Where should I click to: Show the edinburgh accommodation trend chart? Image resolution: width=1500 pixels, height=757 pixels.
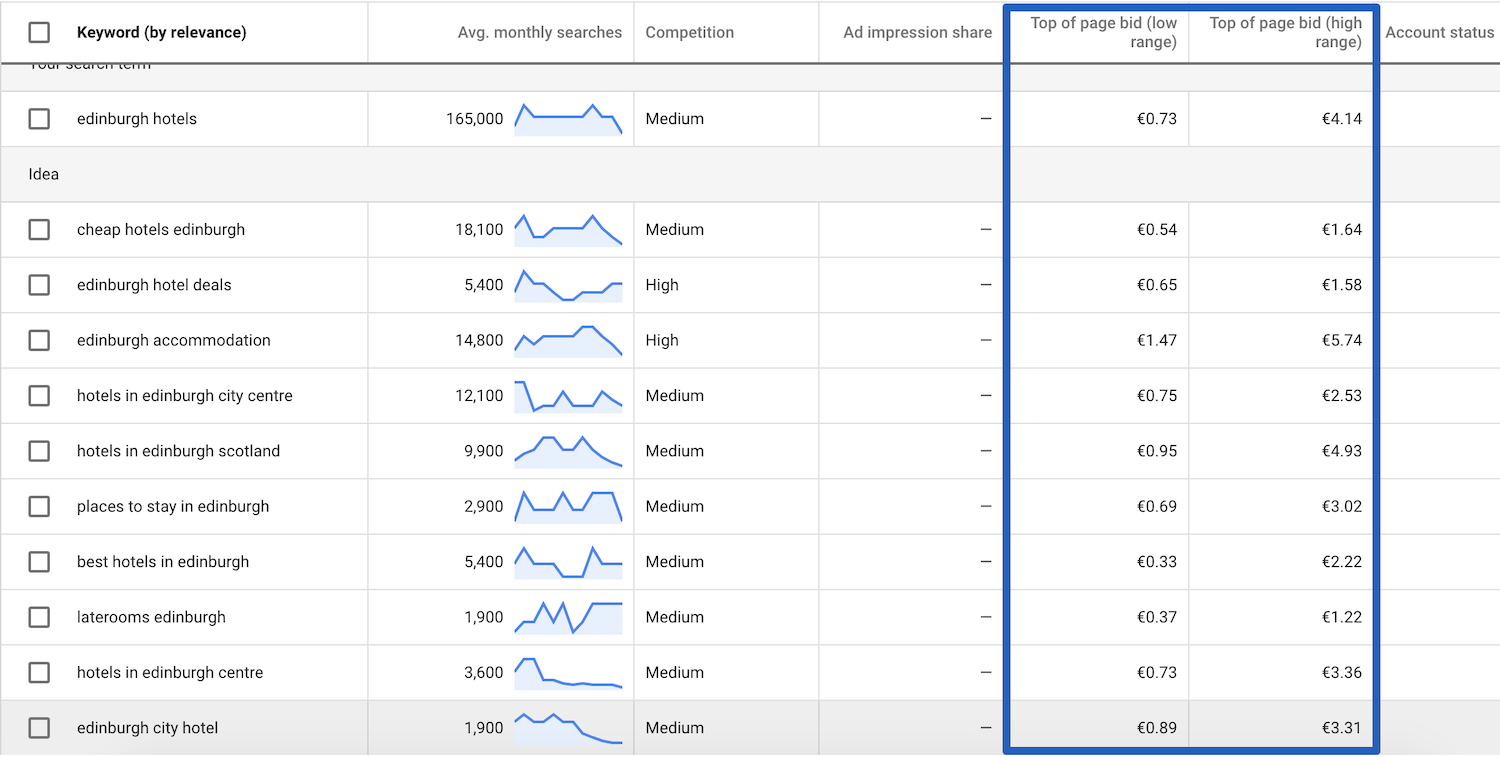point(568,341)
